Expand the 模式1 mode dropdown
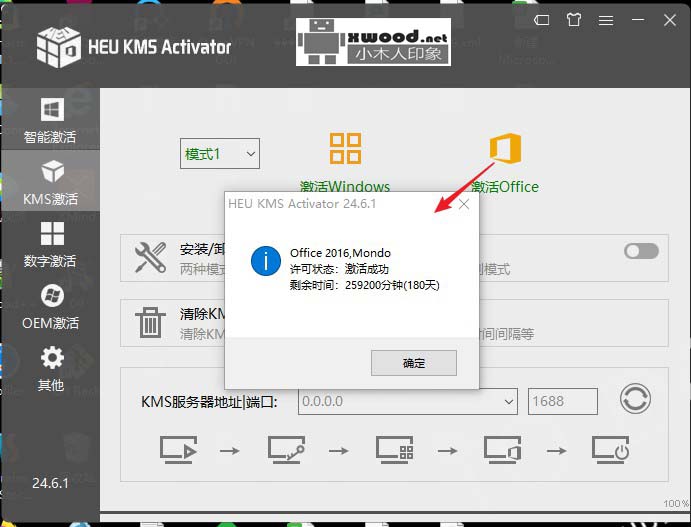Screen dimensions: 691x527 tap(219, 154)
